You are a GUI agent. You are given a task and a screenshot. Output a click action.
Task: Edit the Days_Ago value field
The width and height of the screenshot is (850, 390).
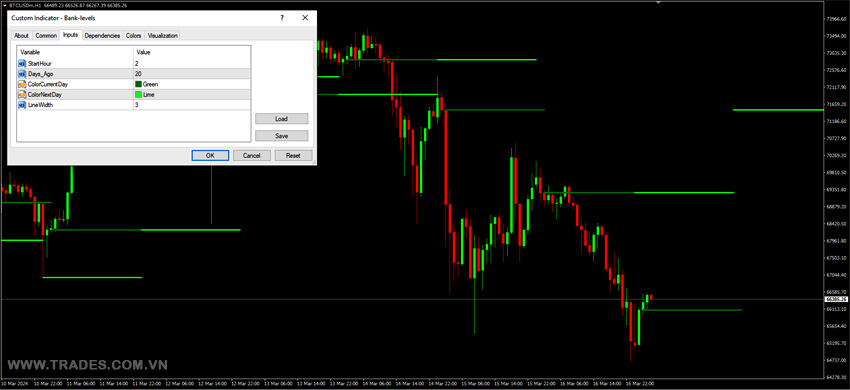192,74
